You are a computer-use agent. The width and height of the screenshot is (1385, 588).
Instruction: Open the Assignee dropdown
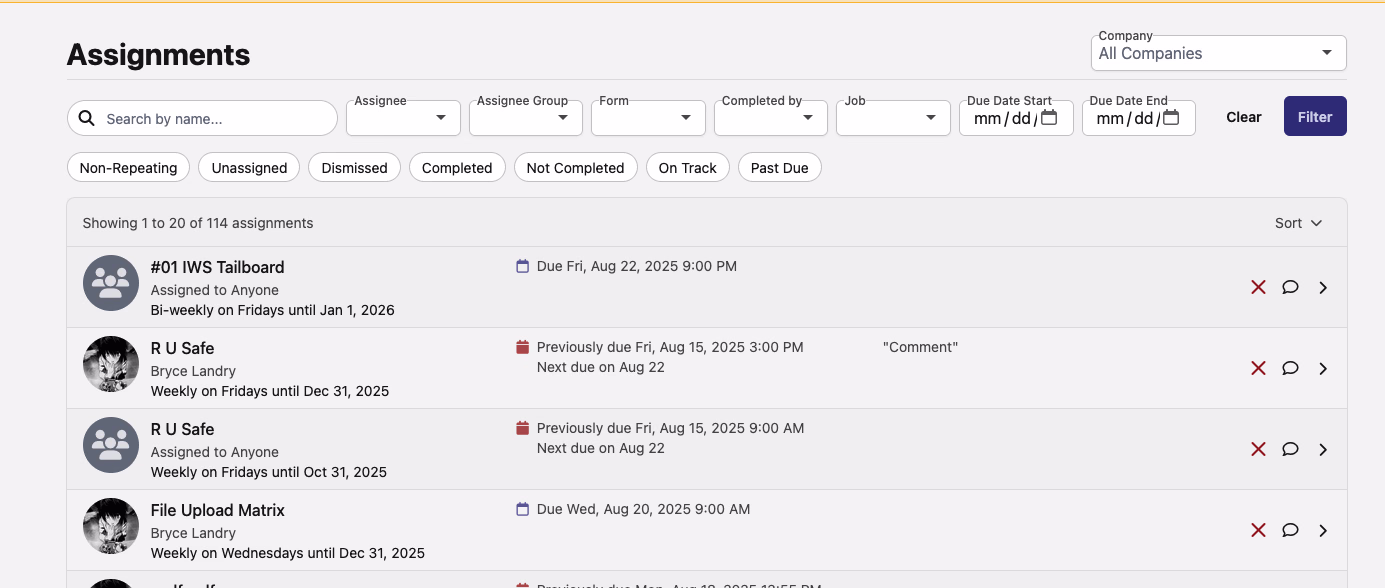click(403, 118)
